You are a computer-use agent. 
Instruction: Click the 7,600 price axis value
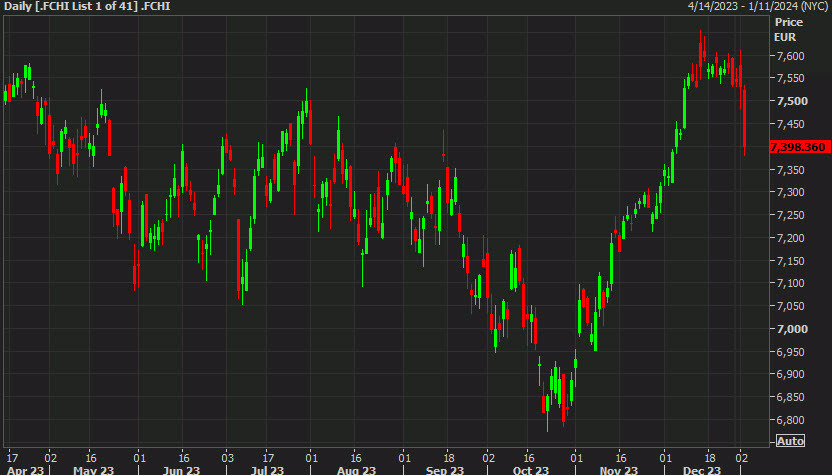point(791,56)
